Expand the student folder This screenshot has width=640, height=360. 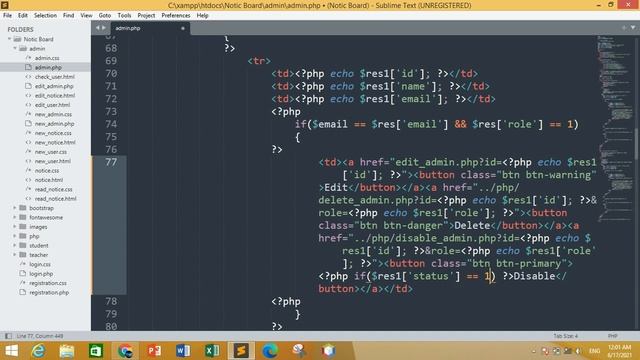coord(15,246)
